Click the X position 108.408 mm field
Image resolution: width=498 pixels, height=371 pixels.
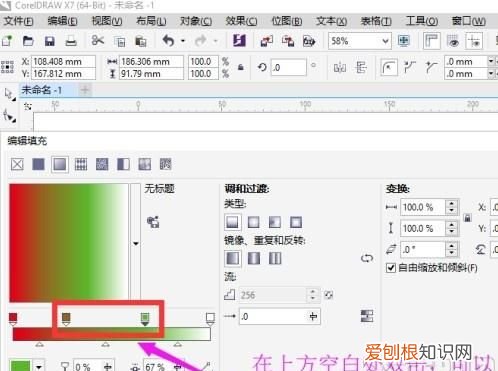click(63, 62)
